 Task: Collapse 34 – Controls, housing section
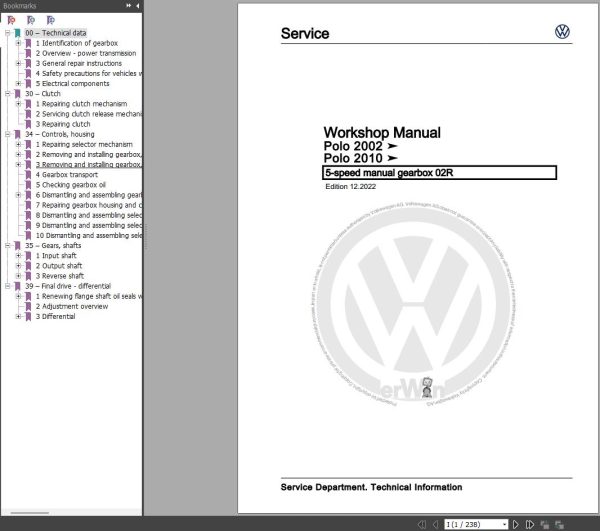[7, 134]
